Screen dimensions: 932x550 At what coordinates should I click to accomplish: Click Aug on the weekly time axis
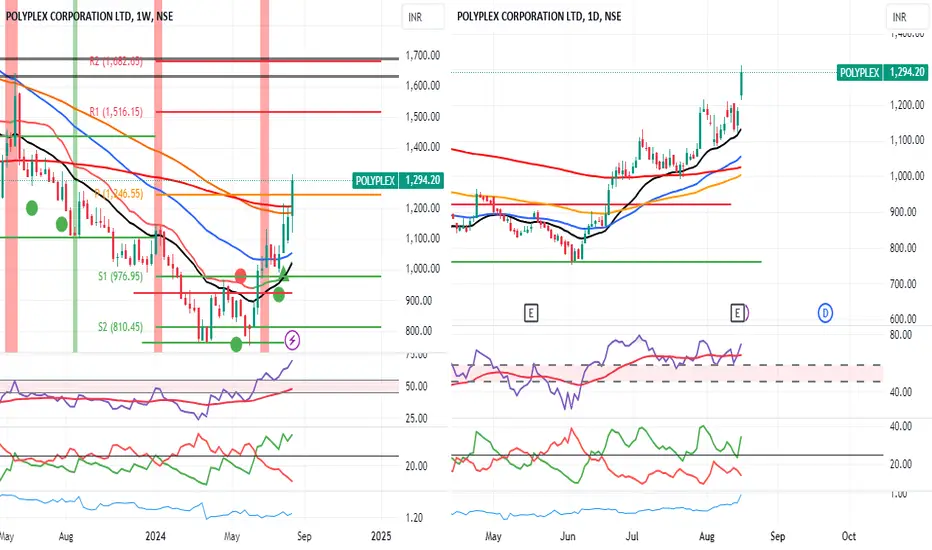pyautogui.click(x=66, y=536)
